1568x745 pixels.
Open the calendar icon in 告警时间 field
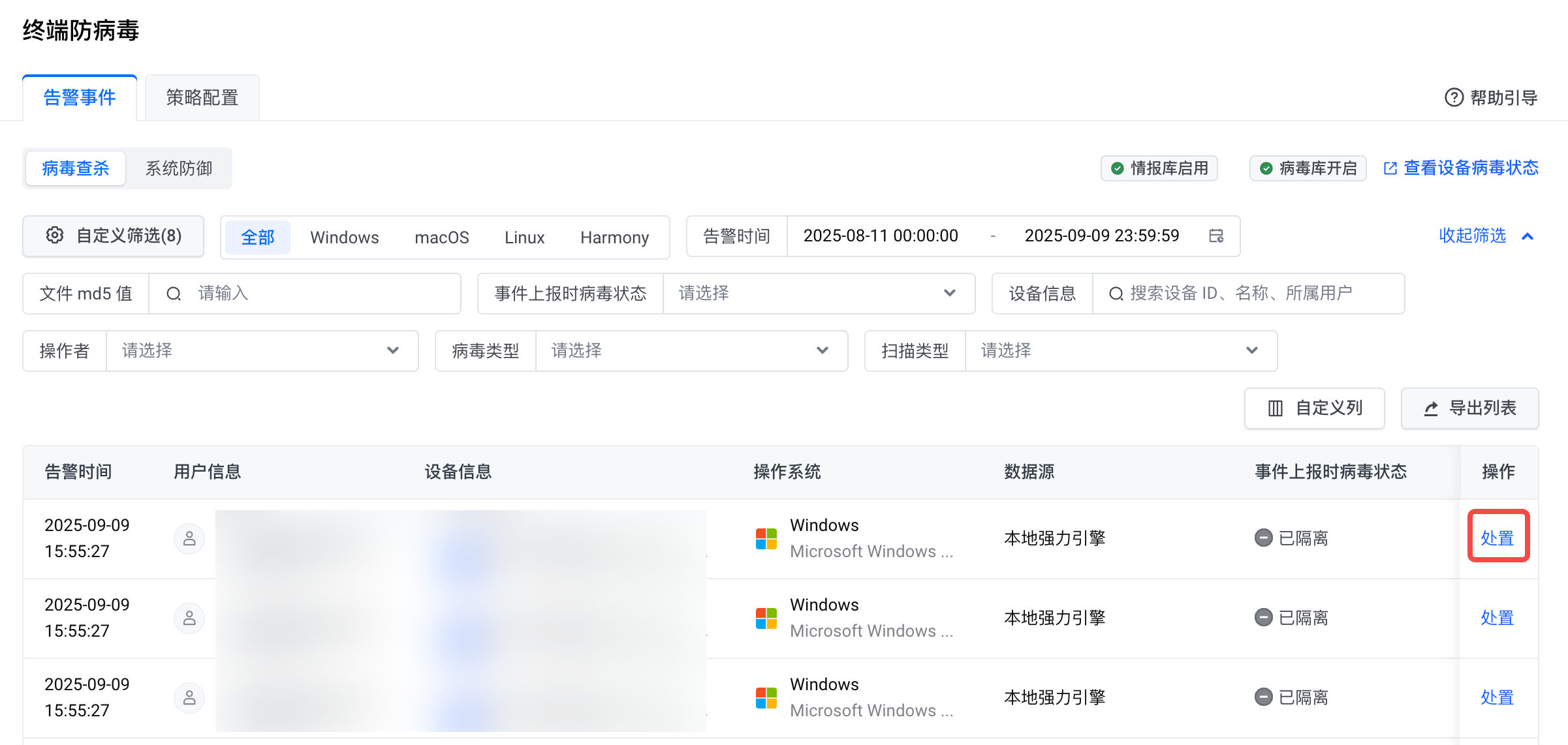click(1215, 236)
